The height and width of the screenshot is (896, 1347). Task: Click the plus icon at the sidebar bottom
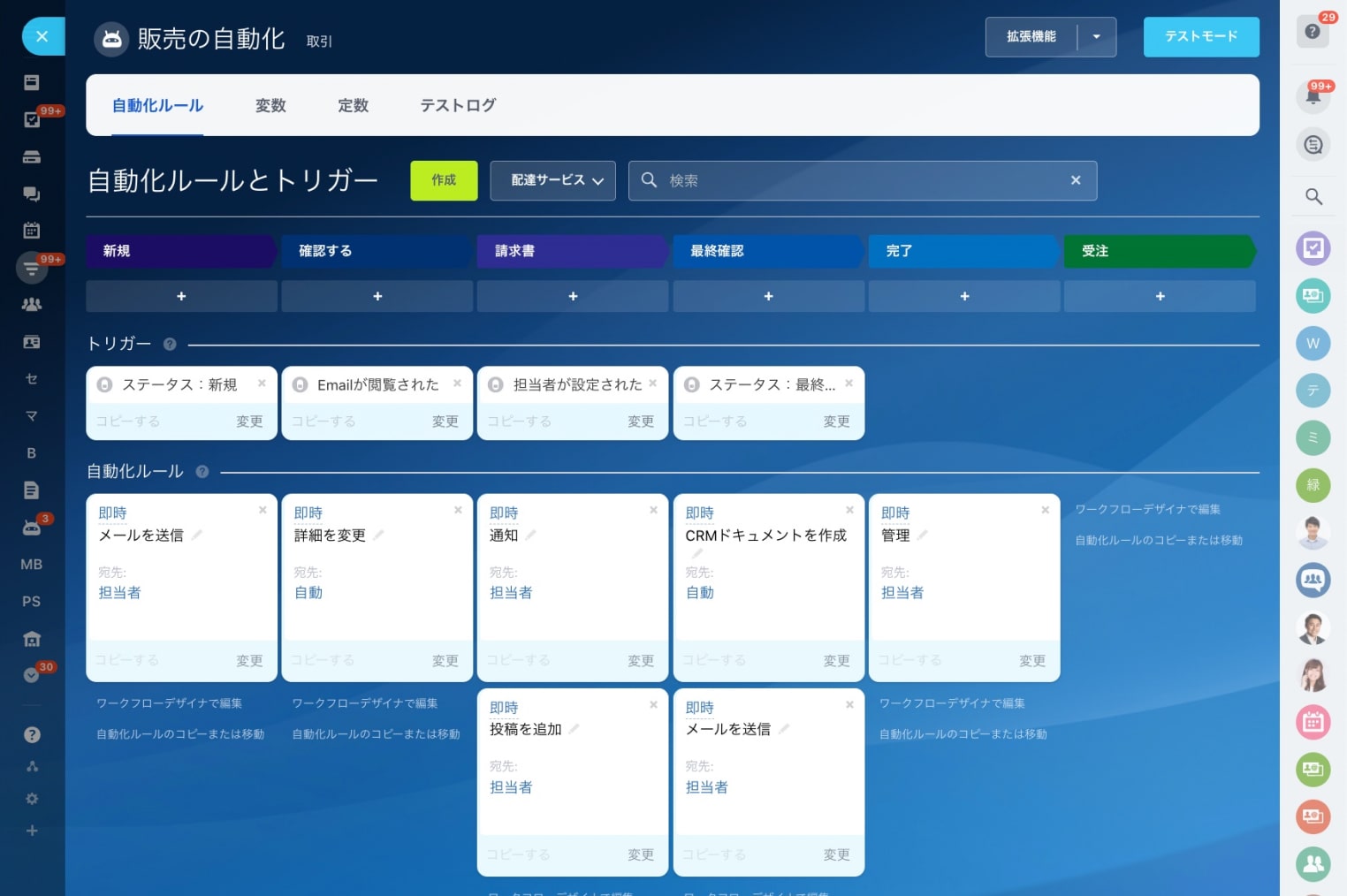[x=32, y=831]
